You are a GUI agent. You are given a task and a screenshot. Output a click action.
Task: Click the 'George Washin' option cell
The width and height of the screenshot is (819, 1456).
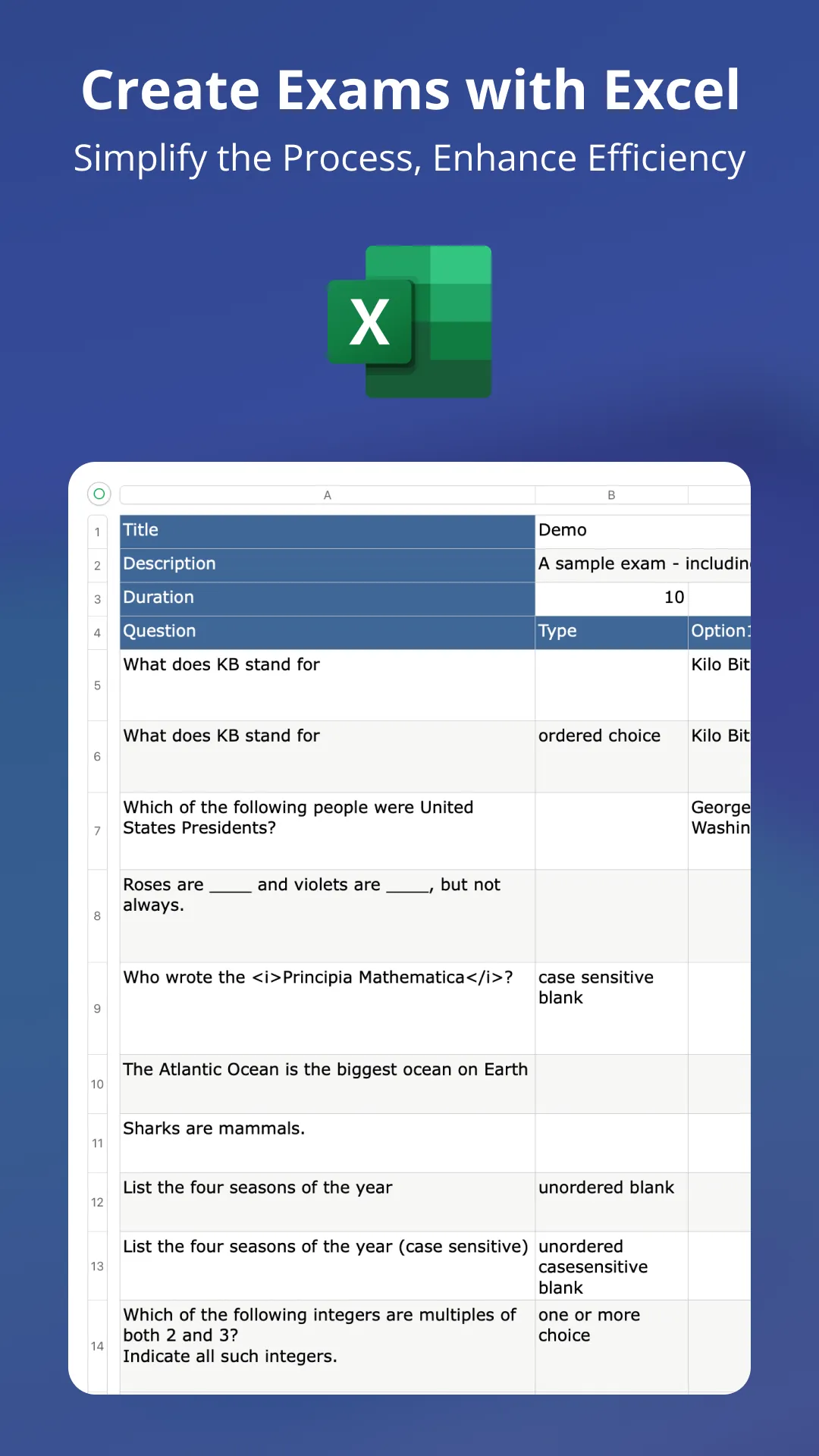pos(720,831)
